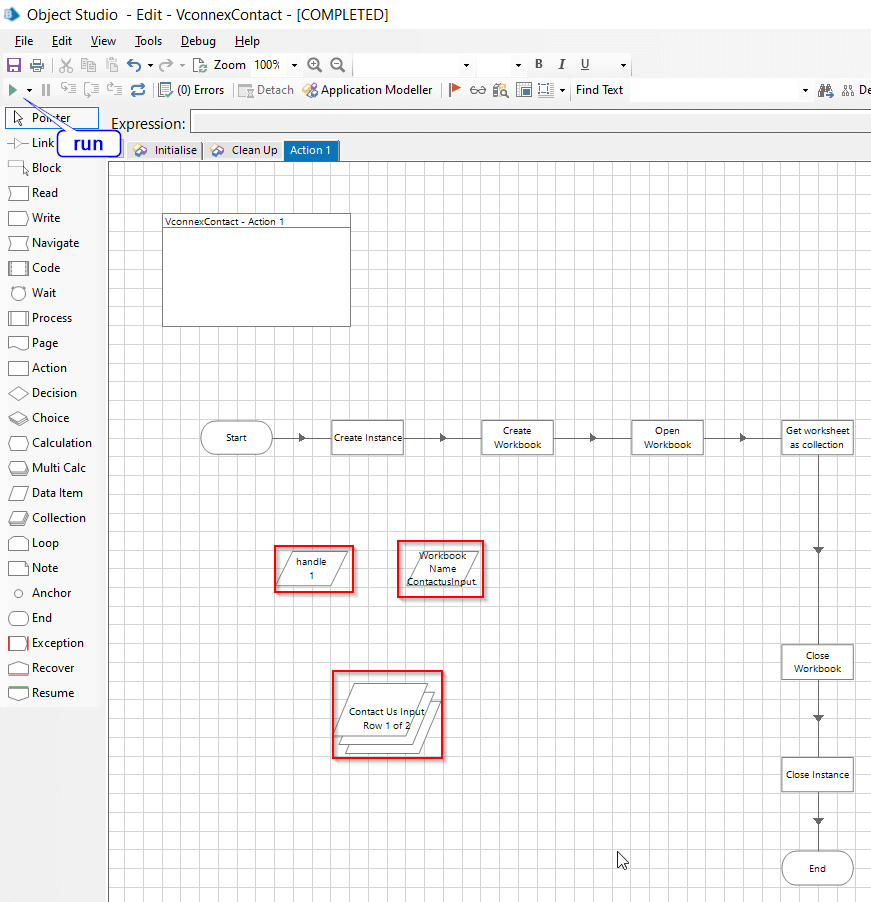The image size is (871, 902).
Task: Expand the font name dropdown
Action: pyautogui.click(x=466, y=65)
